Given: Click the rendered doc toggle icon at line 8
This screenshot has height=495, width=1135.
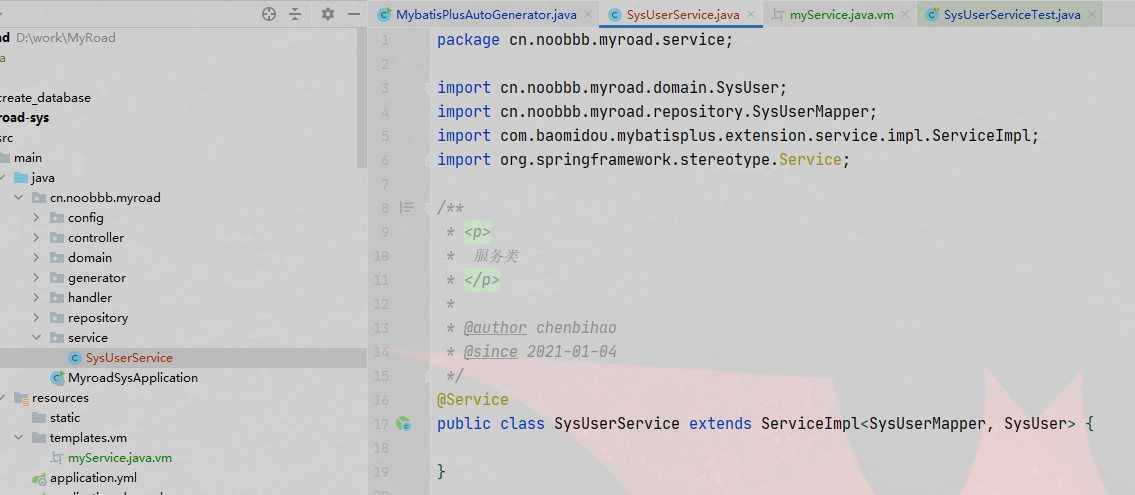Looking at the screenshot, I should pos(406,208).
